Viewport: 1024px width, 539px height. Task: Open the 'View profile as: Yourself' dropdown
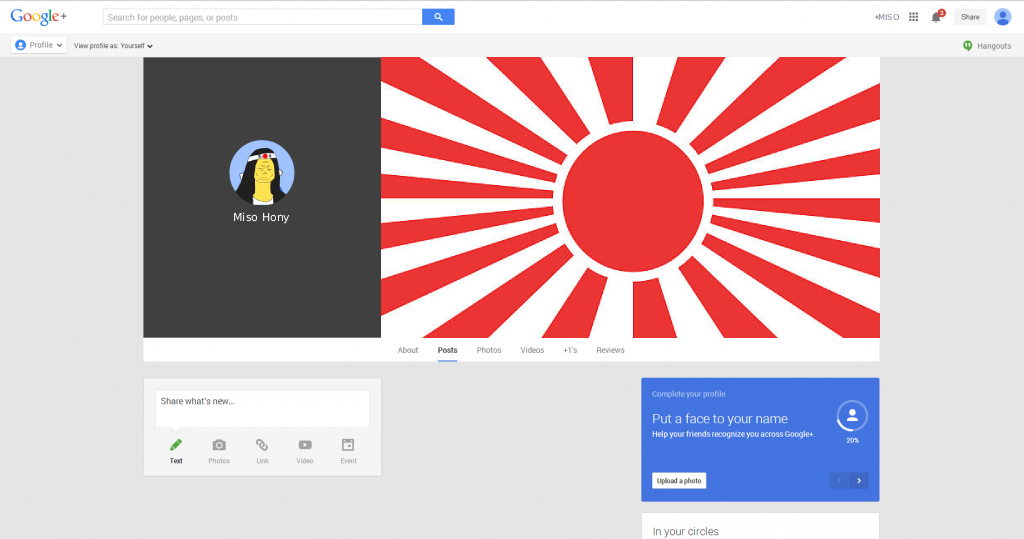pos(113,46)
